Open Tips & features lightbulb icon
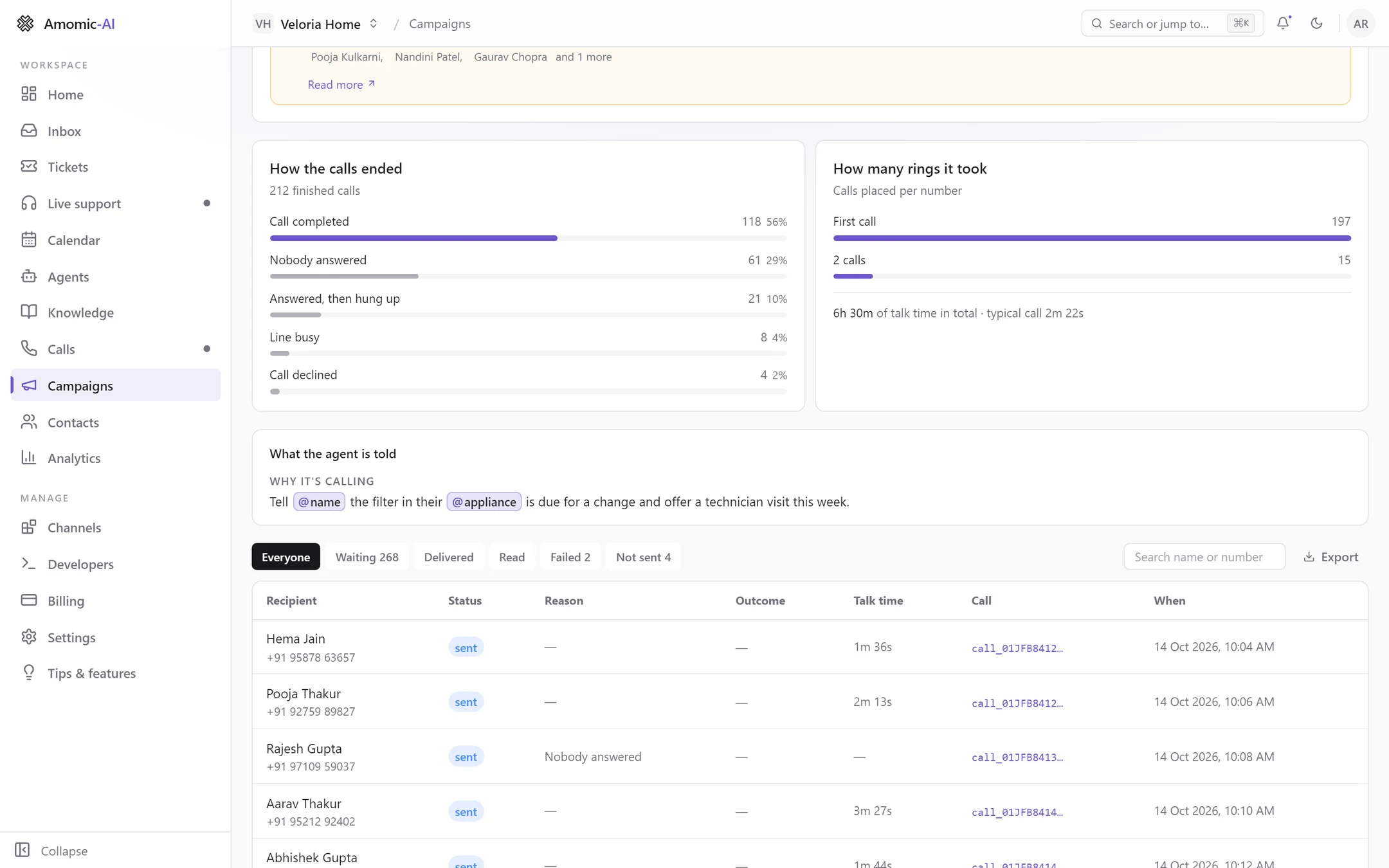Viewport: 1389px width, 868px height. [28, 673]
